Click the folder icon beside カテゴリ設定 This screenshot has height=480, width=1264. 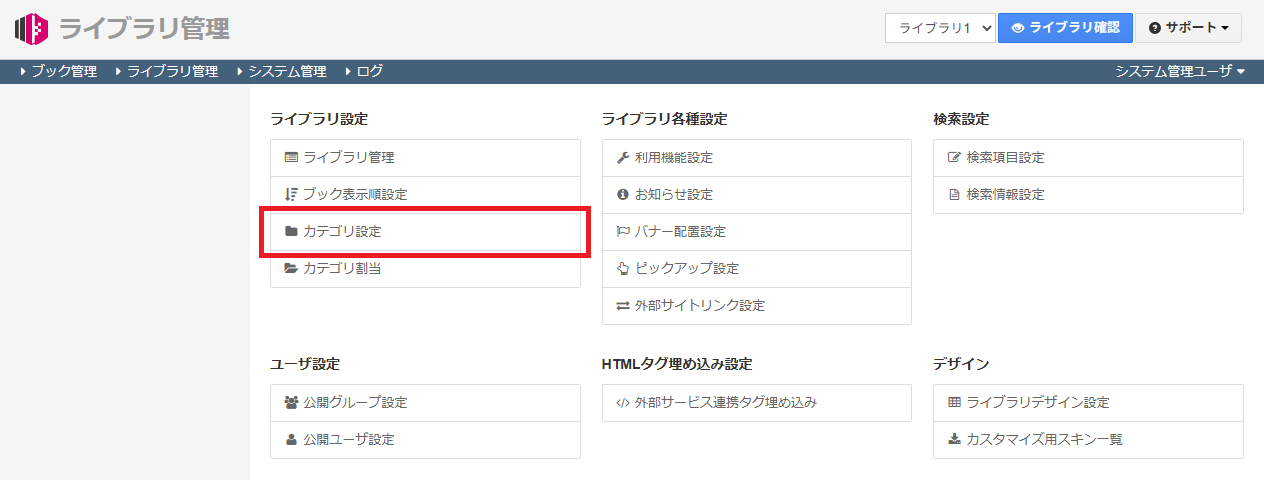[x=291, y=231]
